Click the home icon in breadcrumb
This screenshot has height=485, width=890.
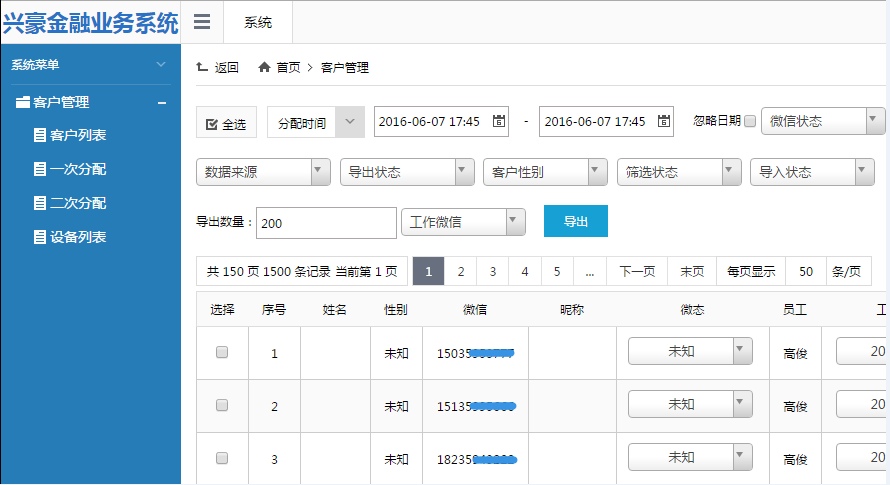[264, 67]
